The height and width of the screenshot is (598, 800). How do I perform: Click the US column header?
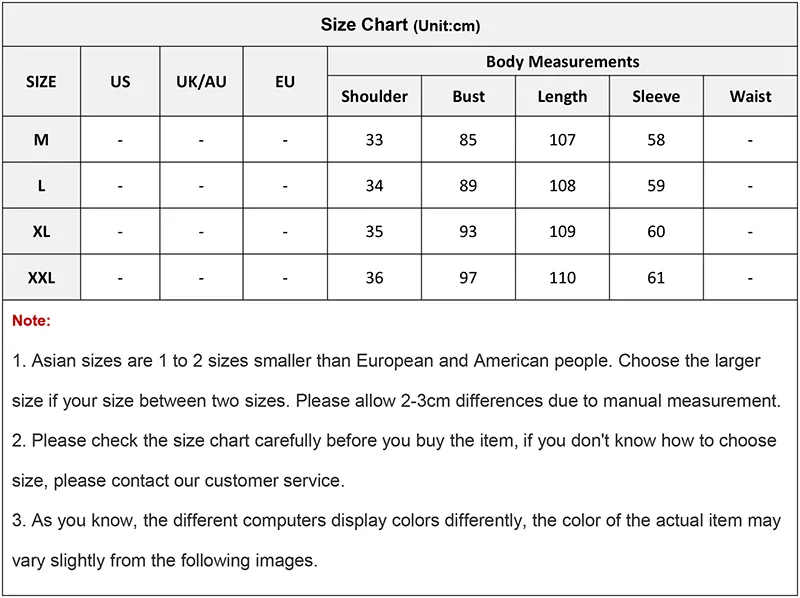click(120, 82)
